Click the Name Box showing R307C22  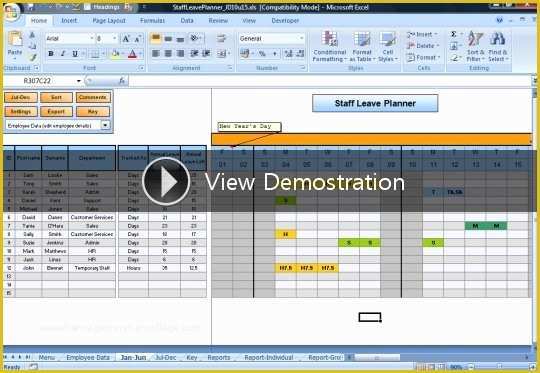pyautogui.click(x=37, y=81)
